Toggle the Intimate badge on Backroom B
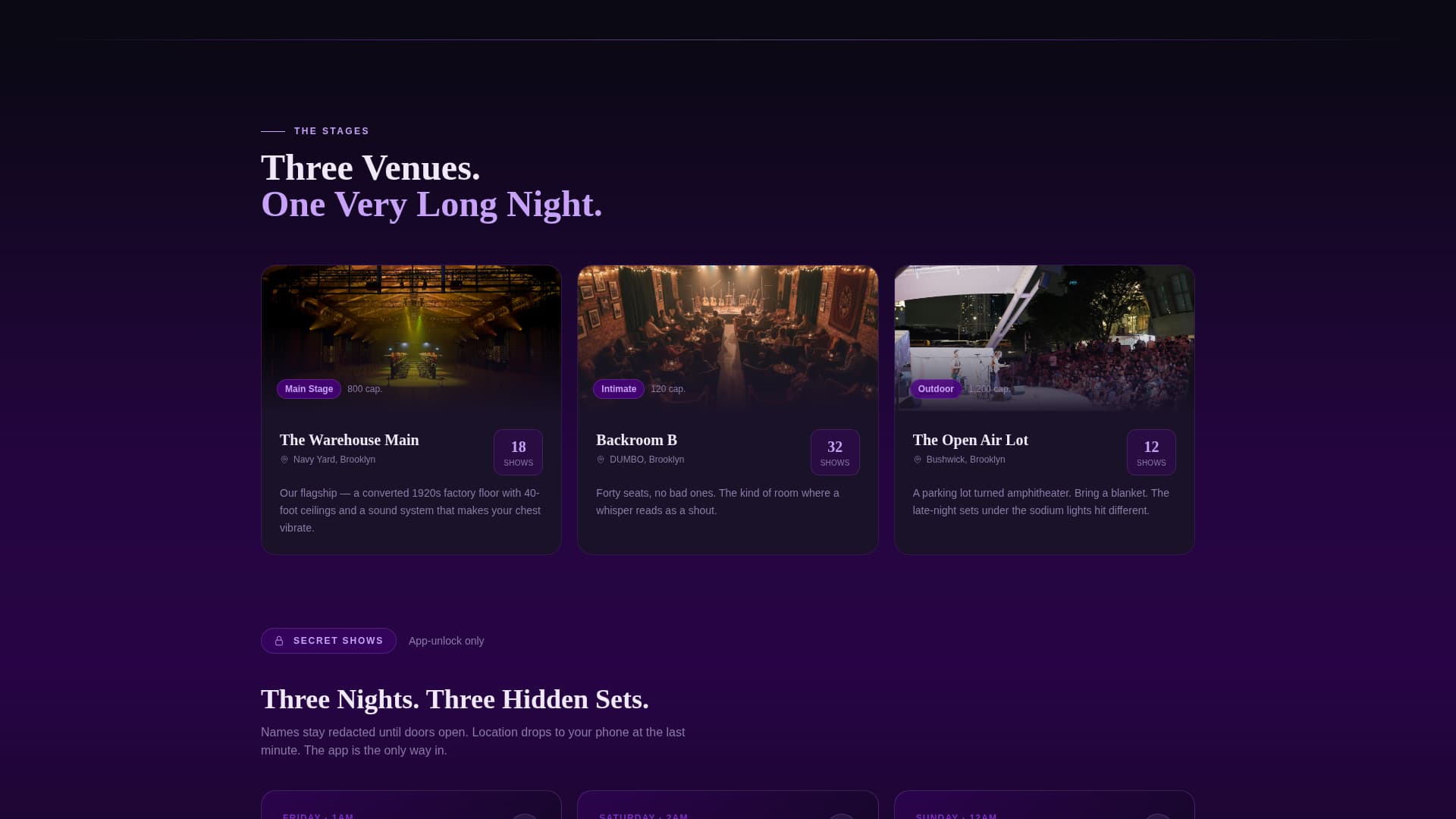Screen dimensions: 1456x819 click(x=618, y=389)
